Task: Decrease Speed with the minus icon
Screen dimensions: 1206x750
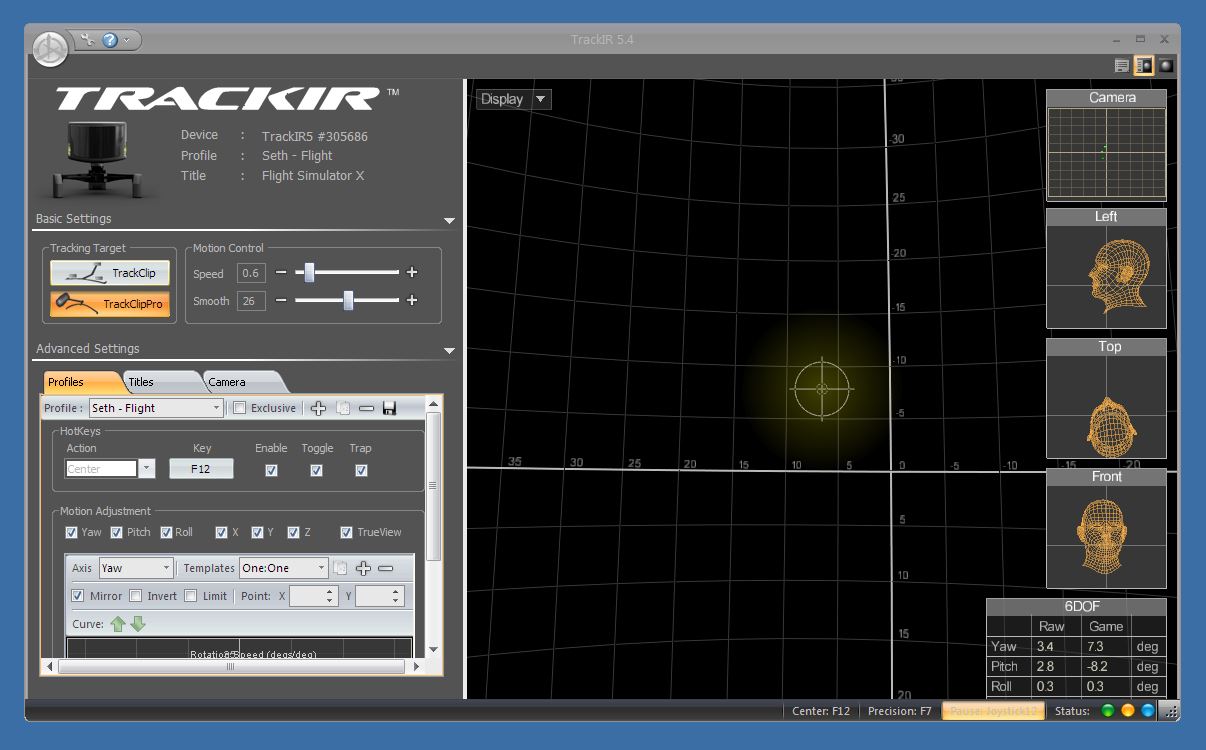Action: (281, 273)
